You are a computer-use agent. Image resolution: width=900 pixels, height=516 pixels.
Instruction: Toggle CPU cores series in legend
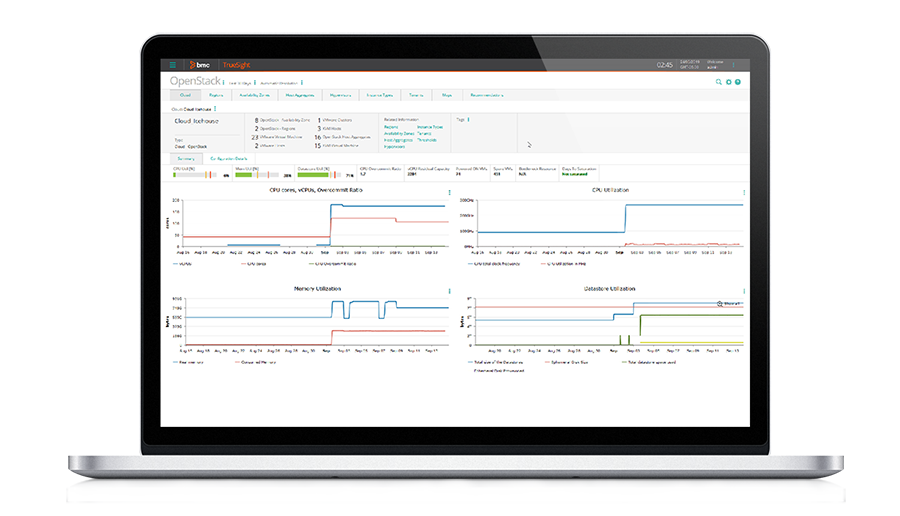251,264
